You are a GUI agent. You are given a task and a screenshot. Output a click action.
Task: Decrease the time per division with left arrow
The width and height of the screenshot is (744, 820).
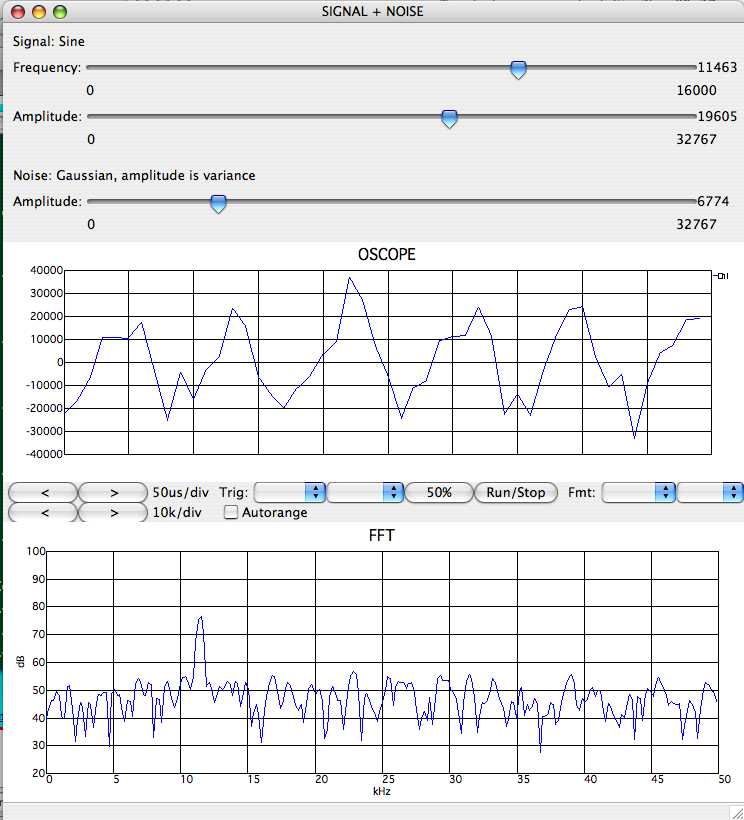pos(43,492)
